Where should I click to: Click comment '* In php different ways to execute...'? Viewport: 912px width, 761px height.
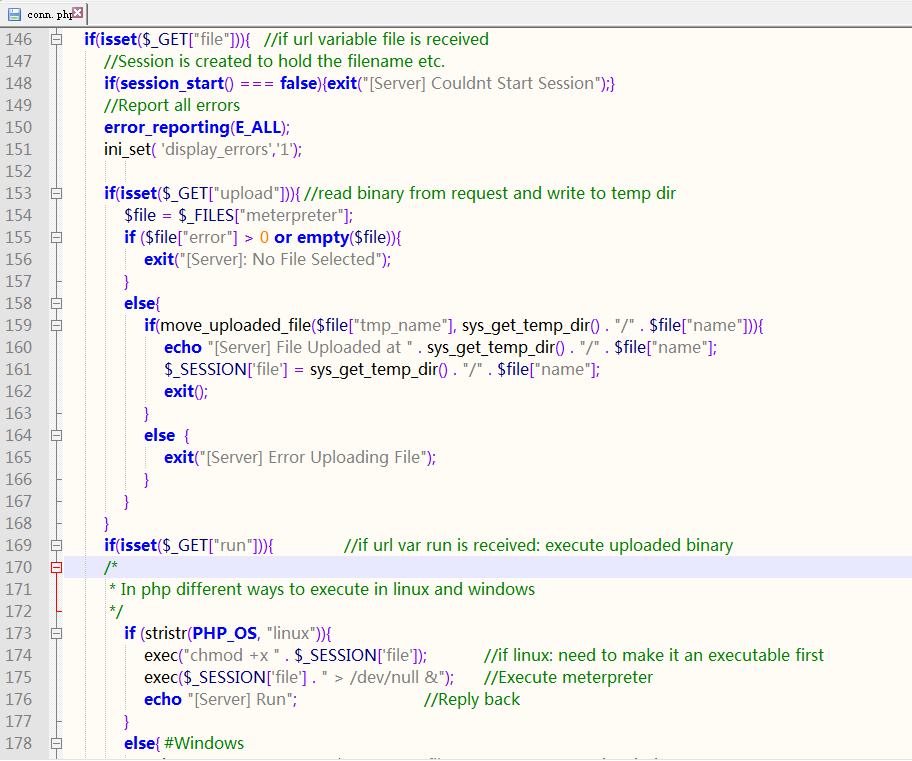[322, 589]
